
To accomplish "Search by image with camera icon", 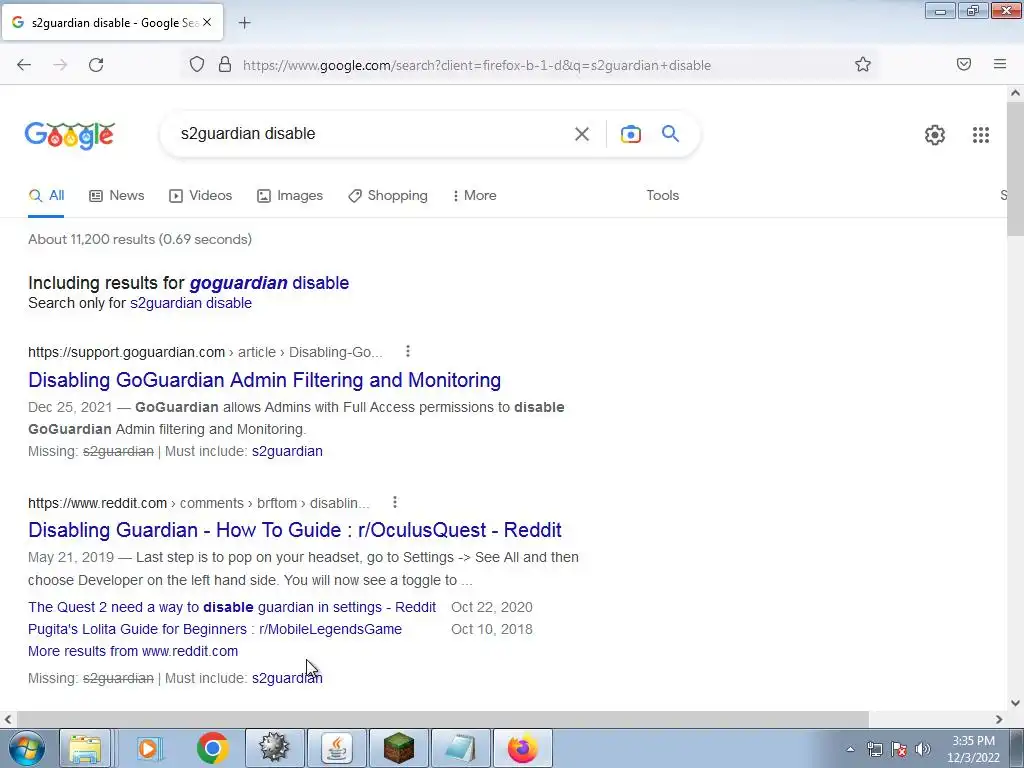I will pos(630,134).
